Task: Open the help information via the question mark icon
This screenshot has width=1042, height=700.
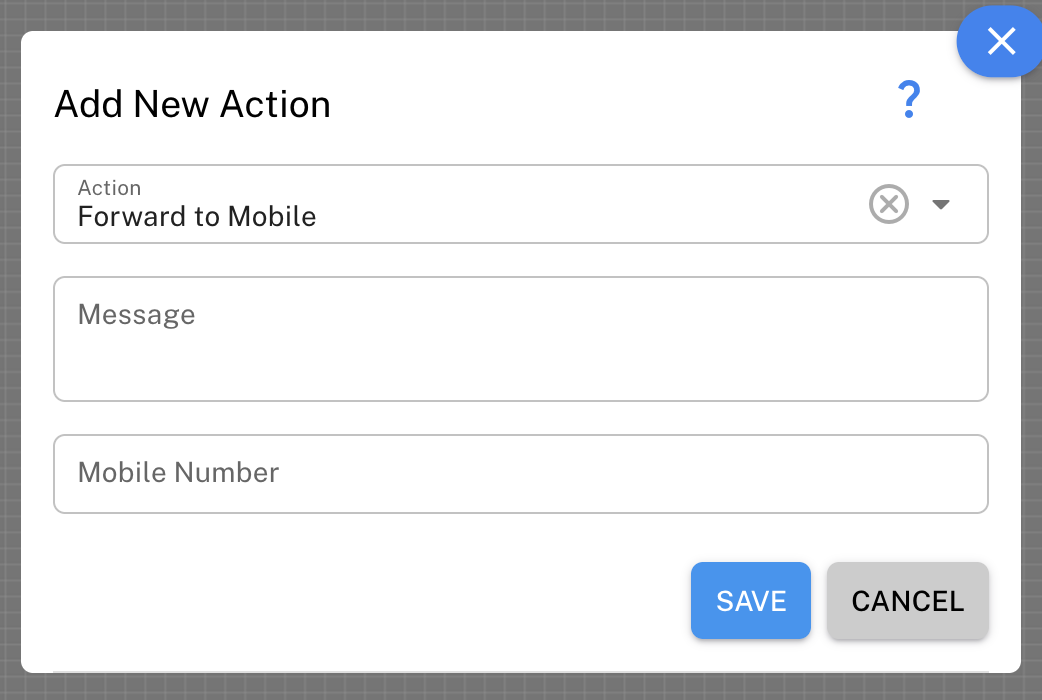Action: (x=908, y=99)
